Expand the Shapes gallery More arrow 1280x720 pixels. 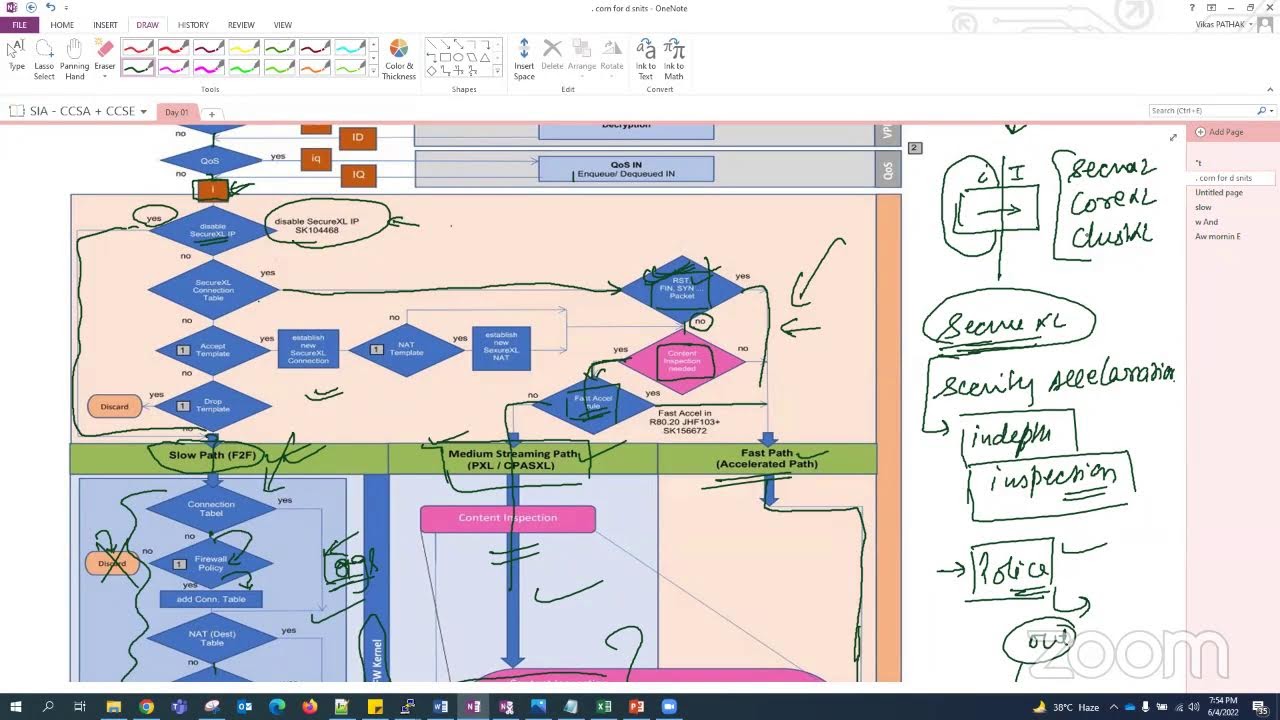coord(498,73)
